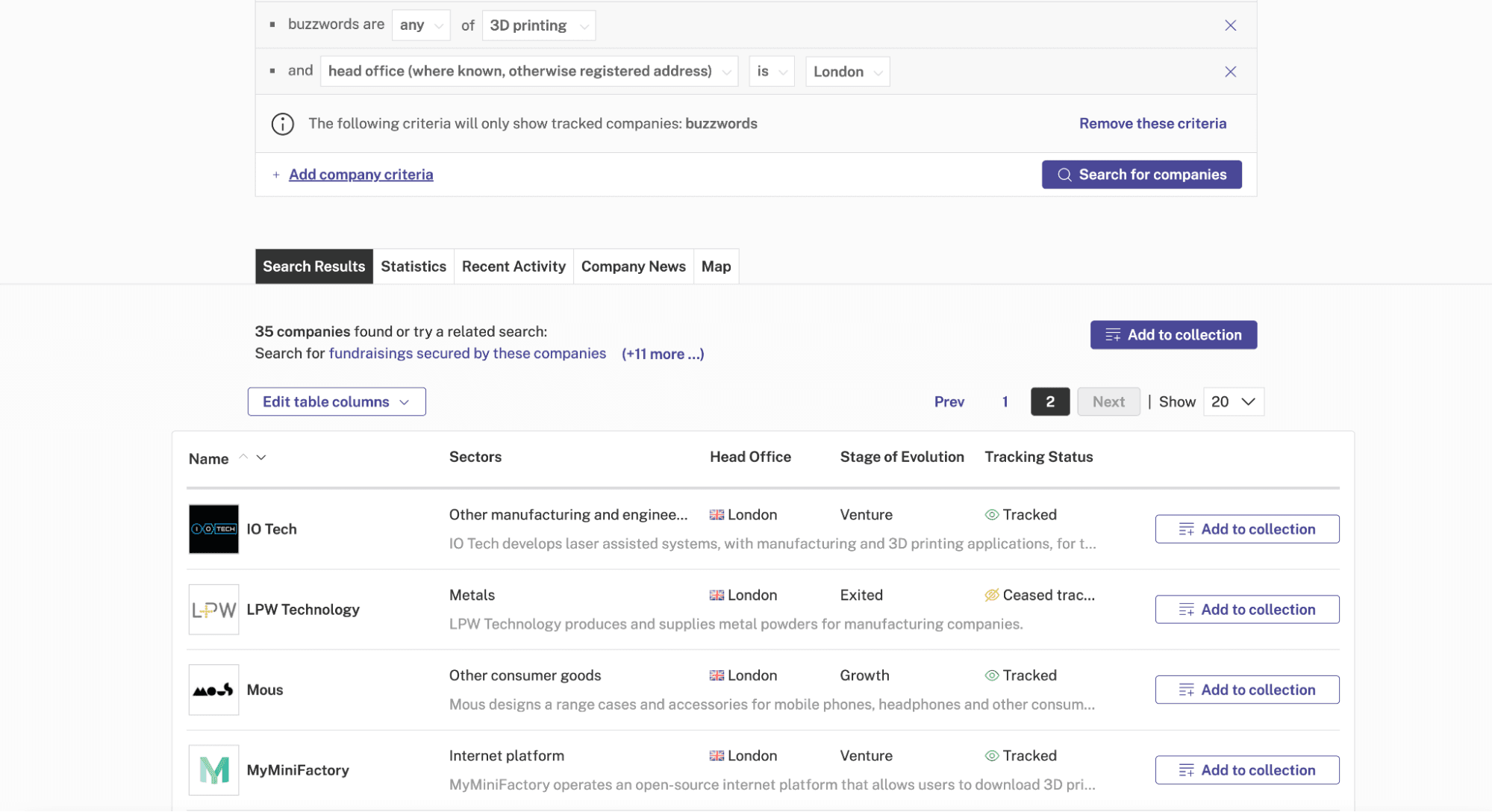Switch to the Search Results tab
Image resolution: width=1492 pixels, height=812 pixels.
coord(314,266)
